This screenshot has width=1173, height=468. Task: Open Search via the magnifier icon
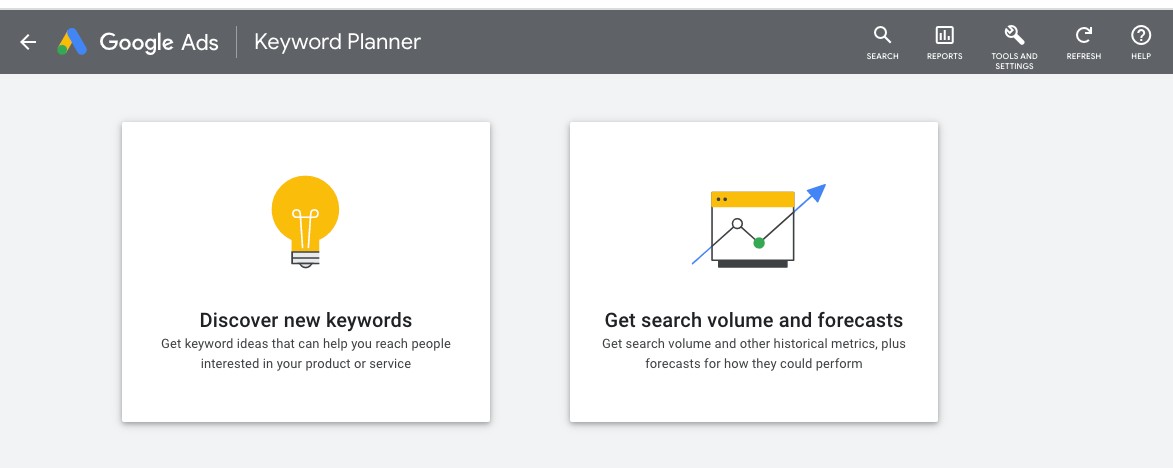pos(882,36)
